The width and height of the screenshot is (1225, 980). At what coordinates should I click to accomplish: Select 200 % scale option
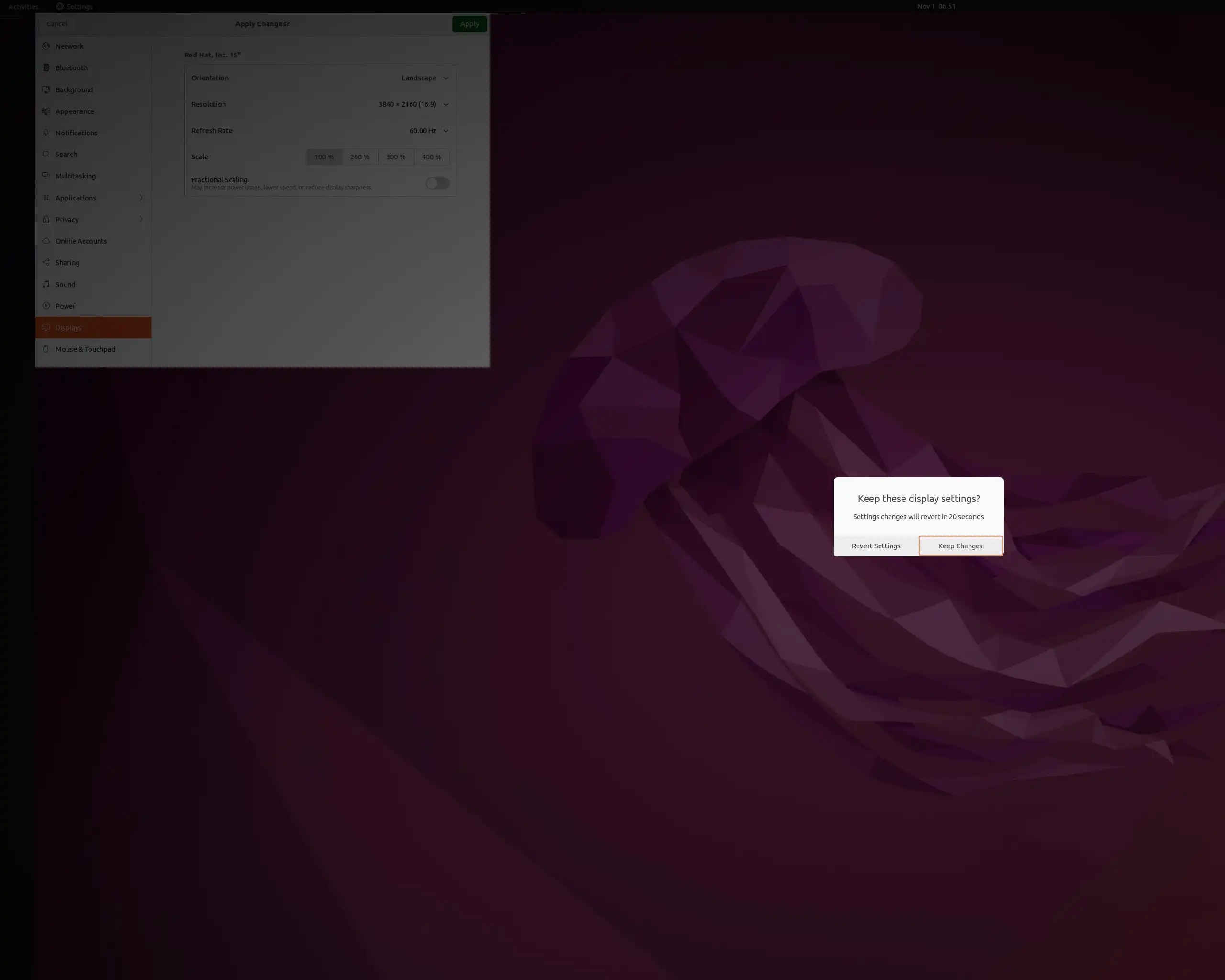tap(360, 157)
